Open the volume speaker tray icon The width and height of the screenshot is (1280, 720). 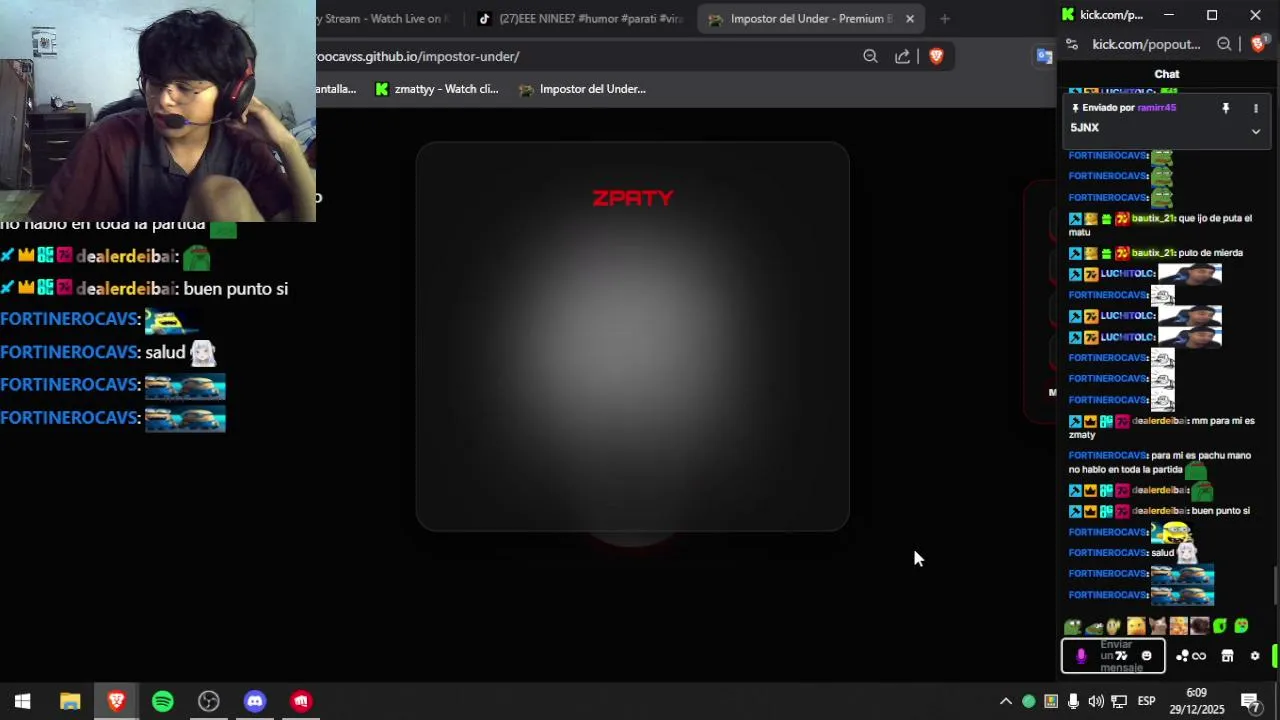[1096, 701]
